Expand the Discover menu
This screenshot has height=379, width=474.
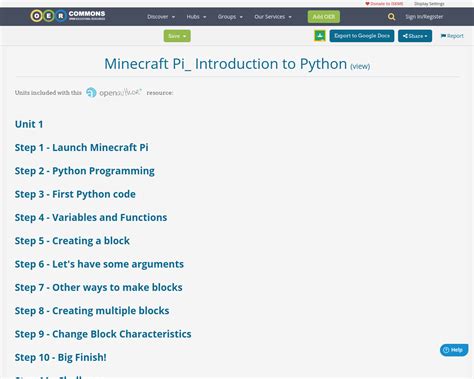(x=161, y=17)
